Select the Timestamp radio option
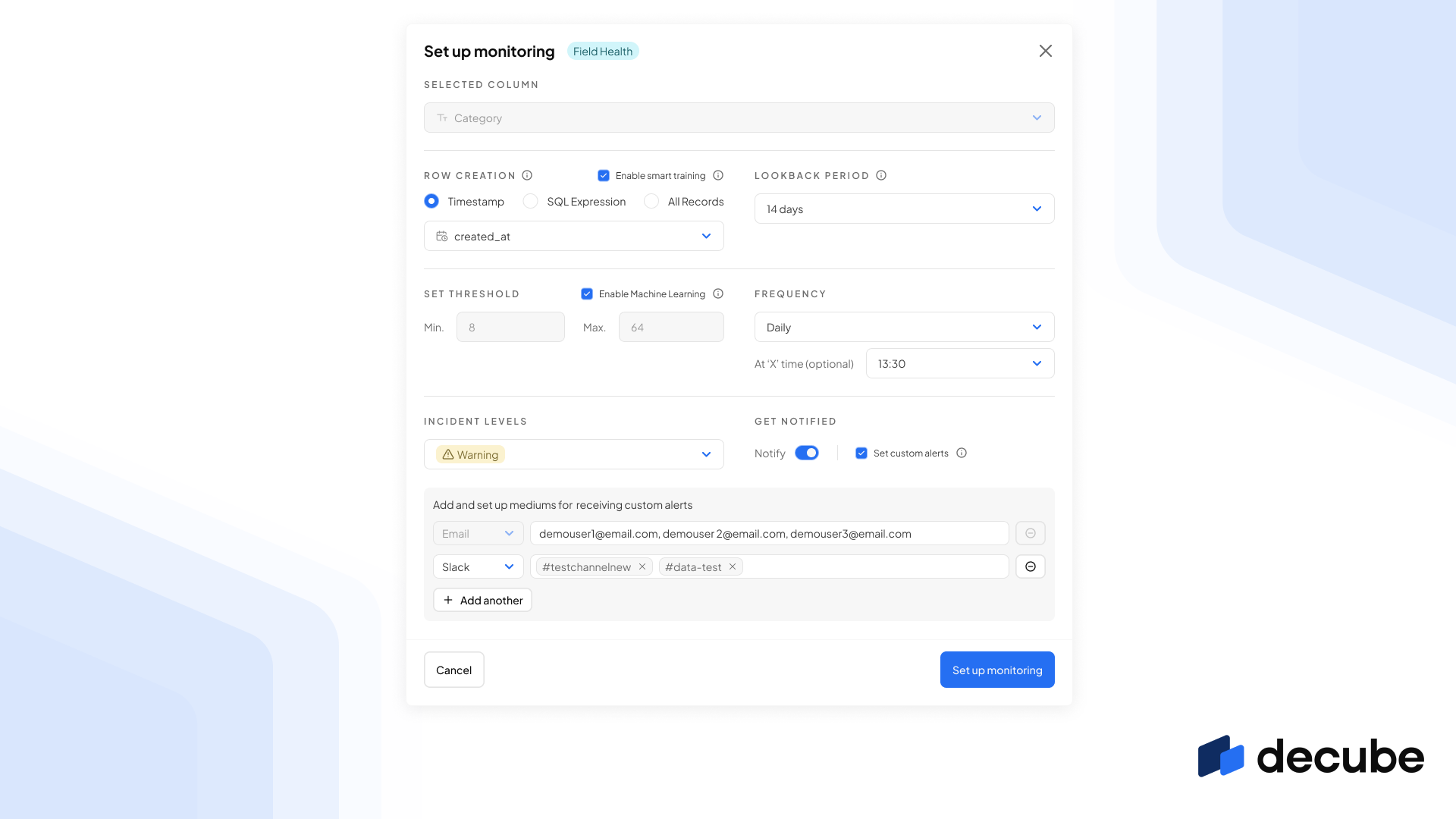Viewport: 1456px width, 819px height. point(431,201)
